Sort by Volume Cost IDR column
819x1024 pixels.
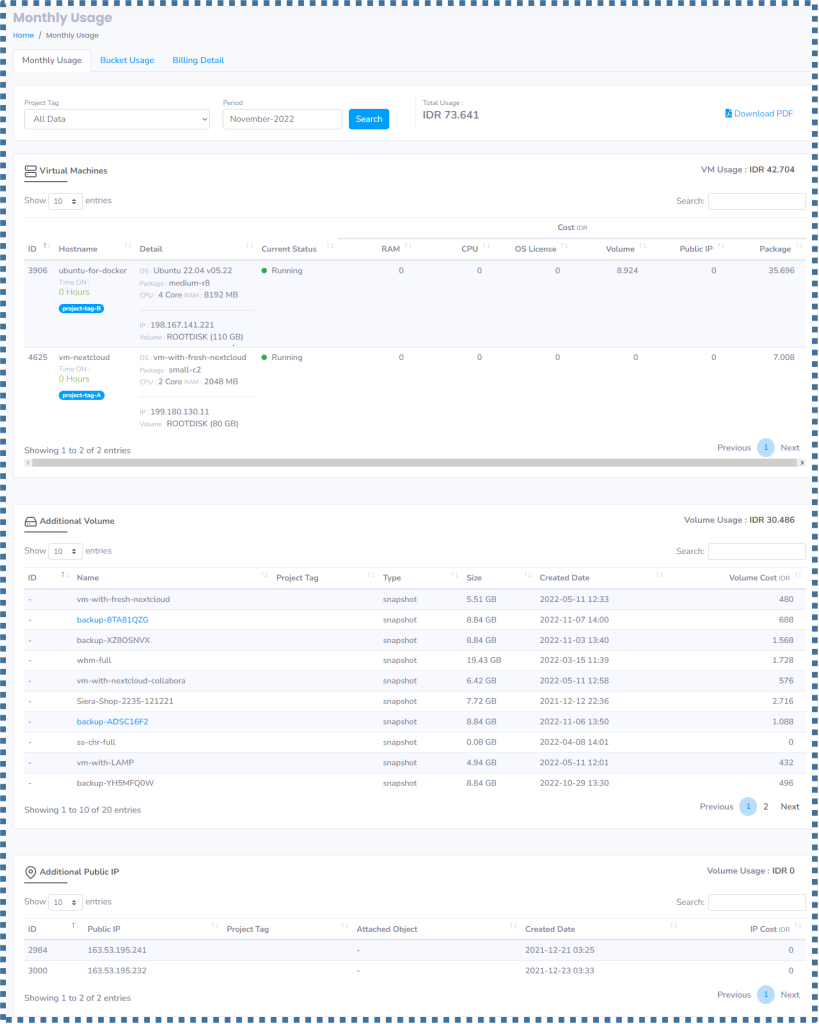tap(796, 577)
